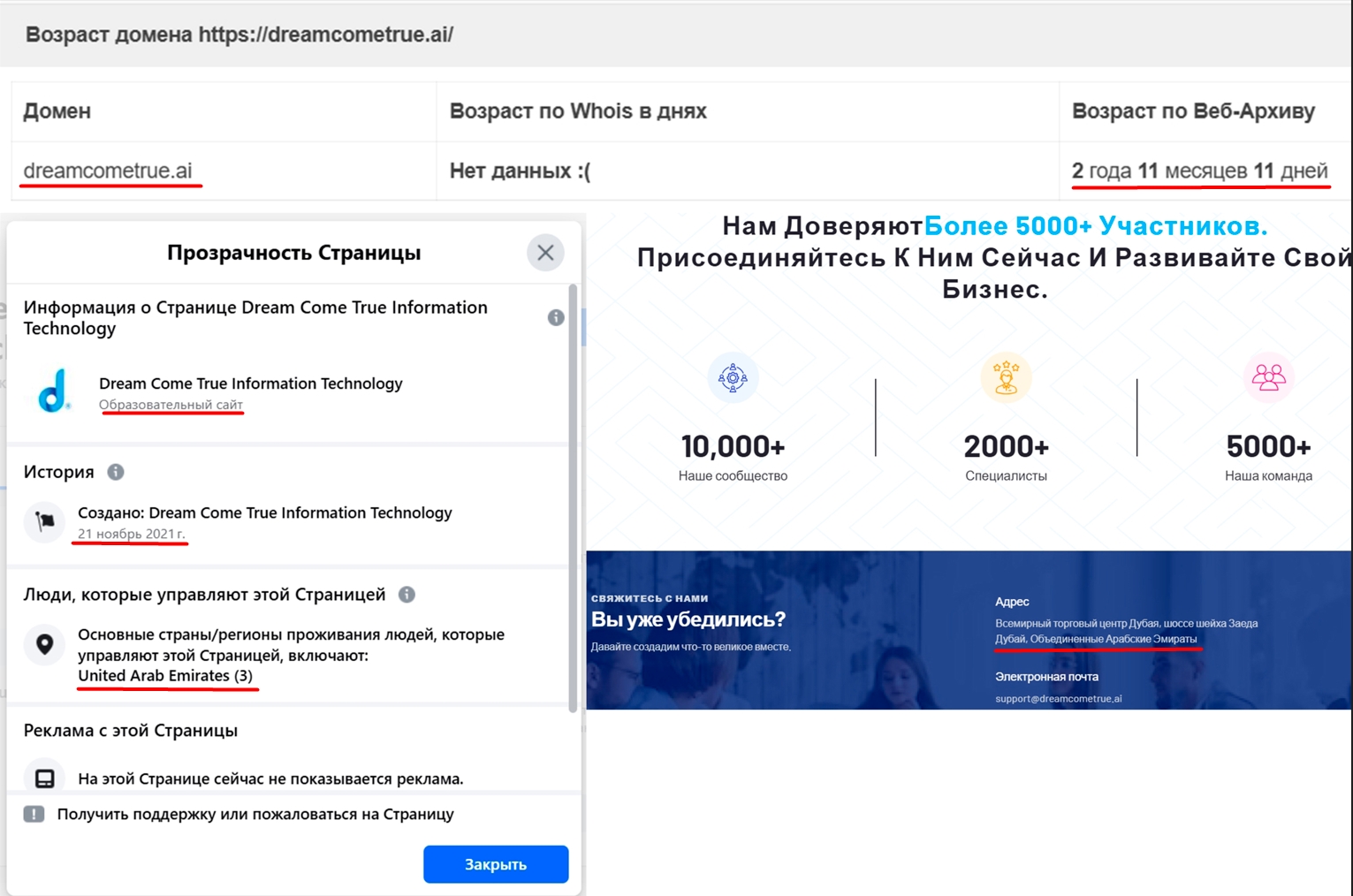This screenshot has width=1353, height=896.
Task: Click the Наша команда label
Action: click(x=1268, y=475)
